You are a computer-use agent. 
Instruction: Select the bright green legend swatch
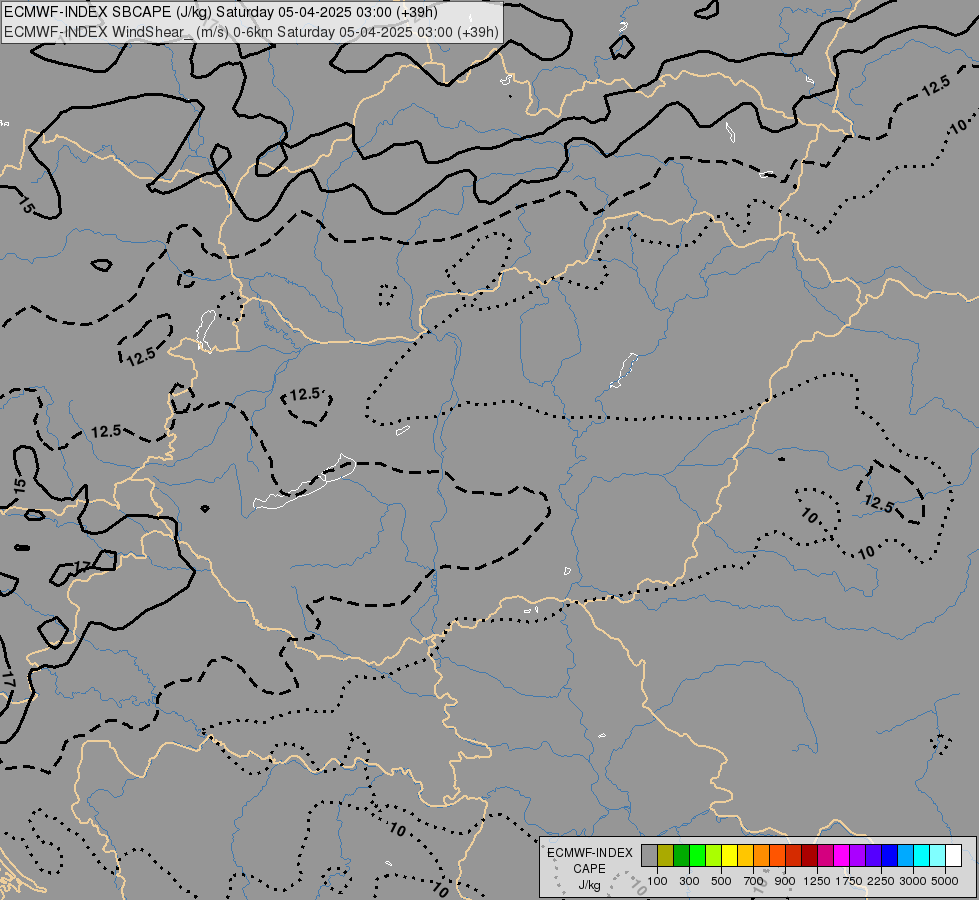tap(697, 856)
